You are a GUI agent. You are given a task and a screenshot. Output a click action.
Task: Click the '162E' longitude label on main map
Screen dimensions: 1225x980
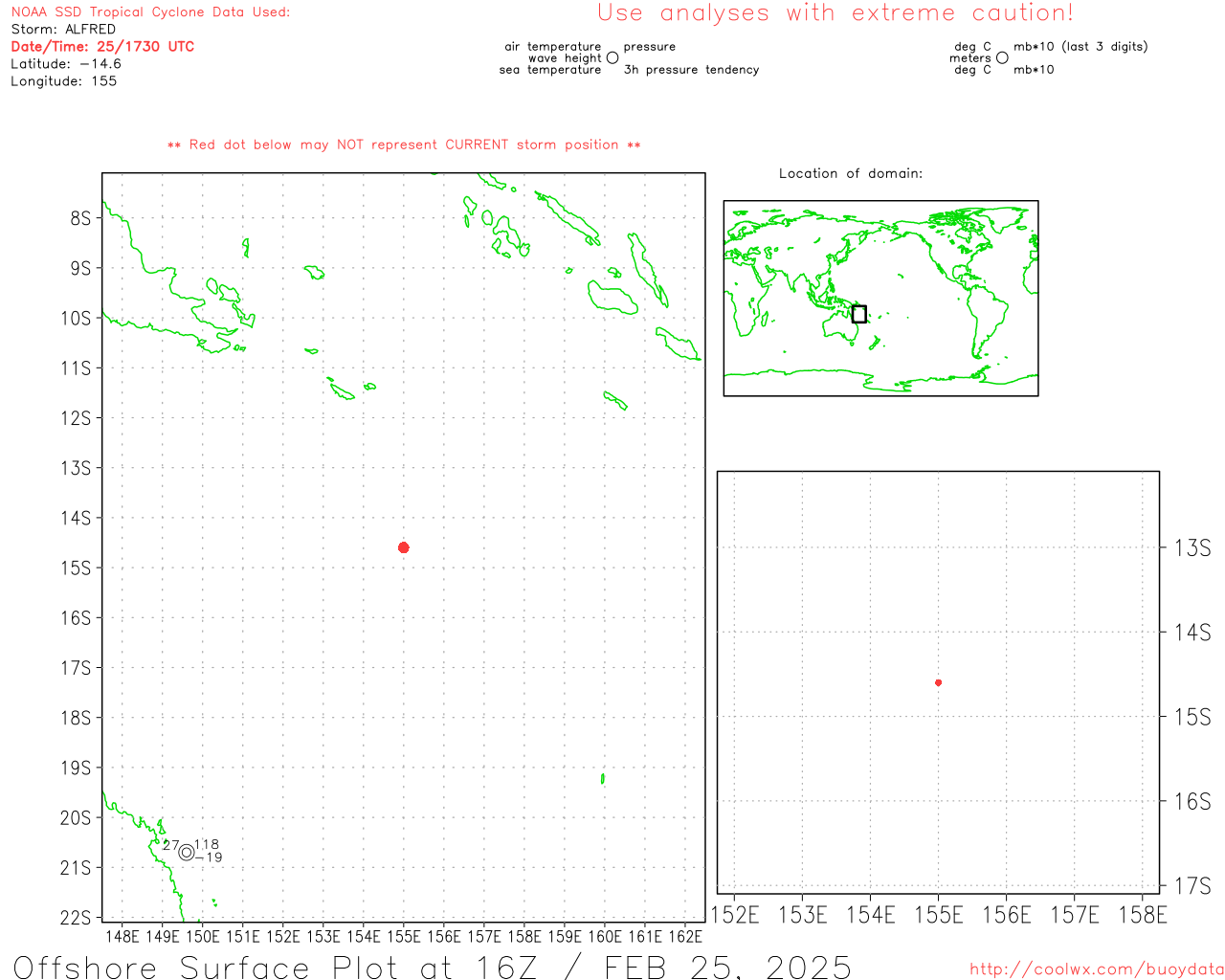pyautogui.click(x=685, y=936)
